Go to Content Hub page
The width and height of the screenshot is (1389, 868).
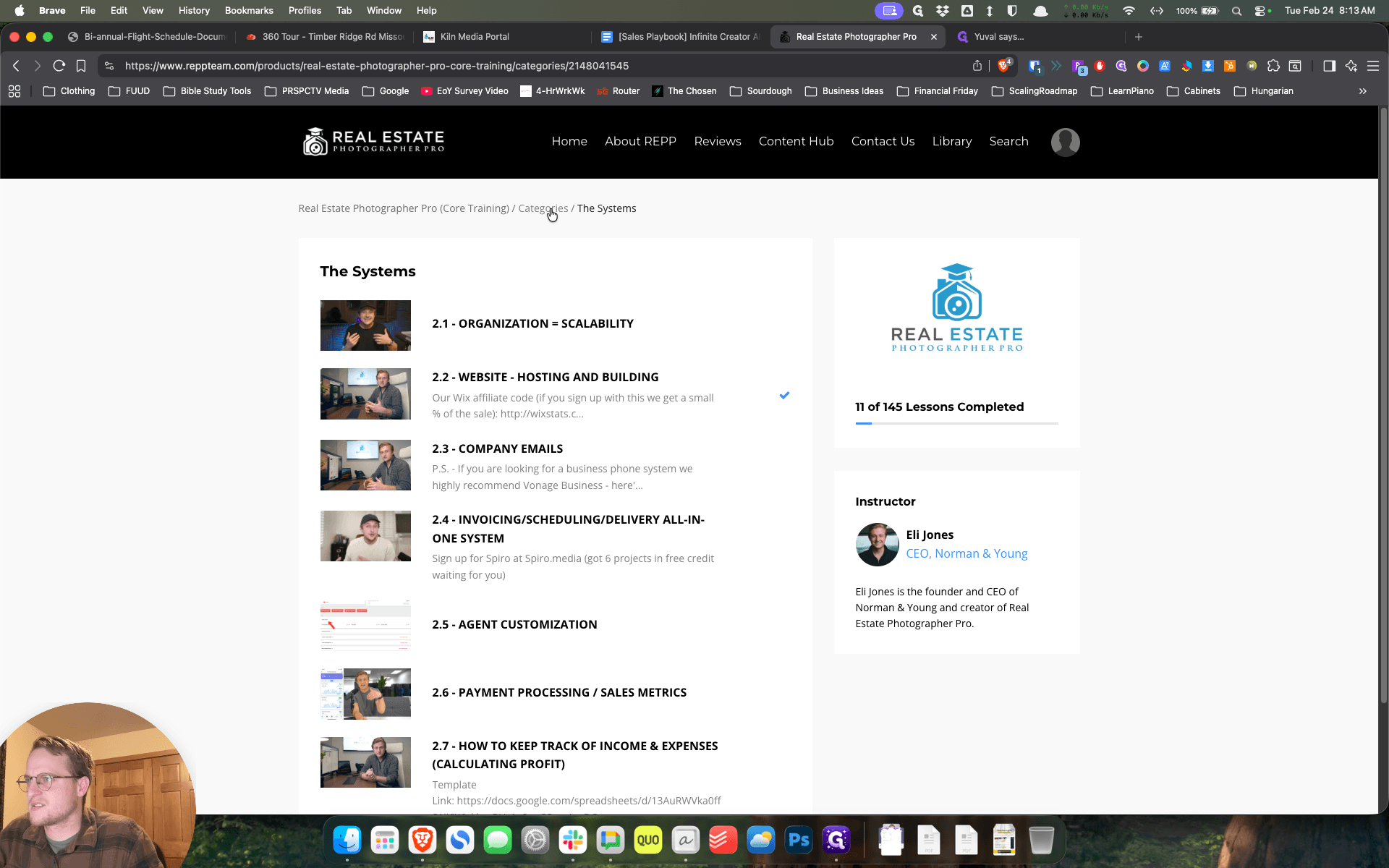tap(796, 142)
